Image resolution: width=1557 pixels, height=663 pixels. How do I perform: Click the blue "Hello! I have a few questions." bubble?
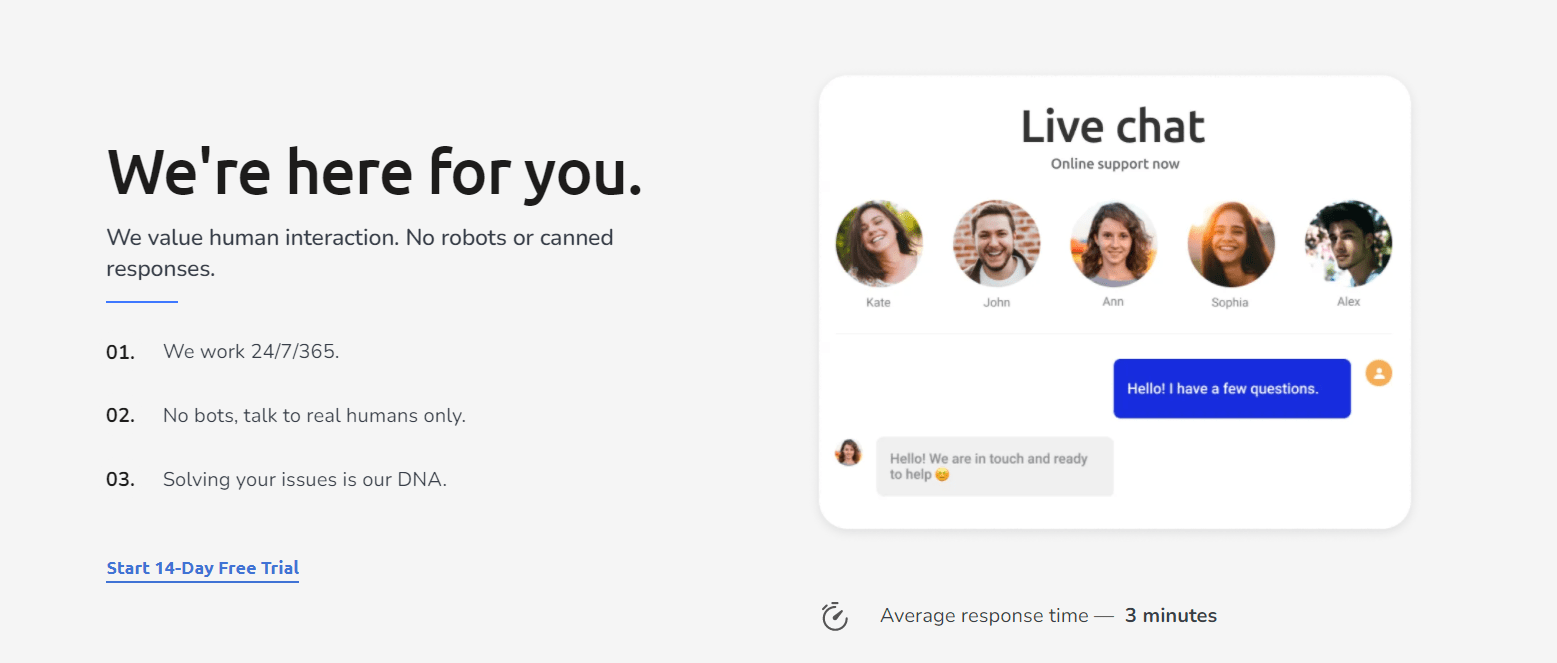pyautogui.click(x=1232, y=388)
